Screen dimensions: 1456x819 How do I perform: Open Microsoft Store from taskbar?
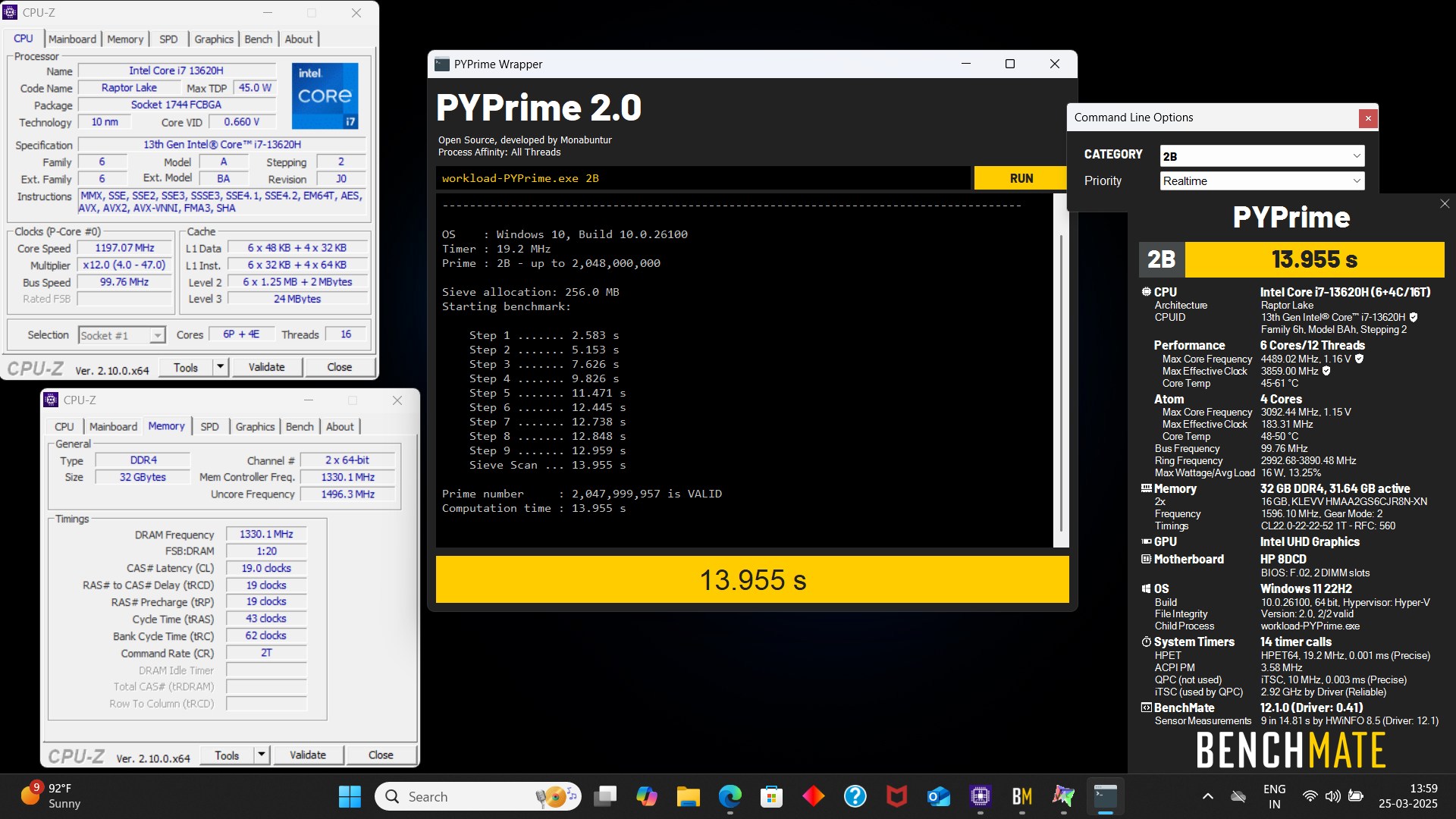coord(772,796)
